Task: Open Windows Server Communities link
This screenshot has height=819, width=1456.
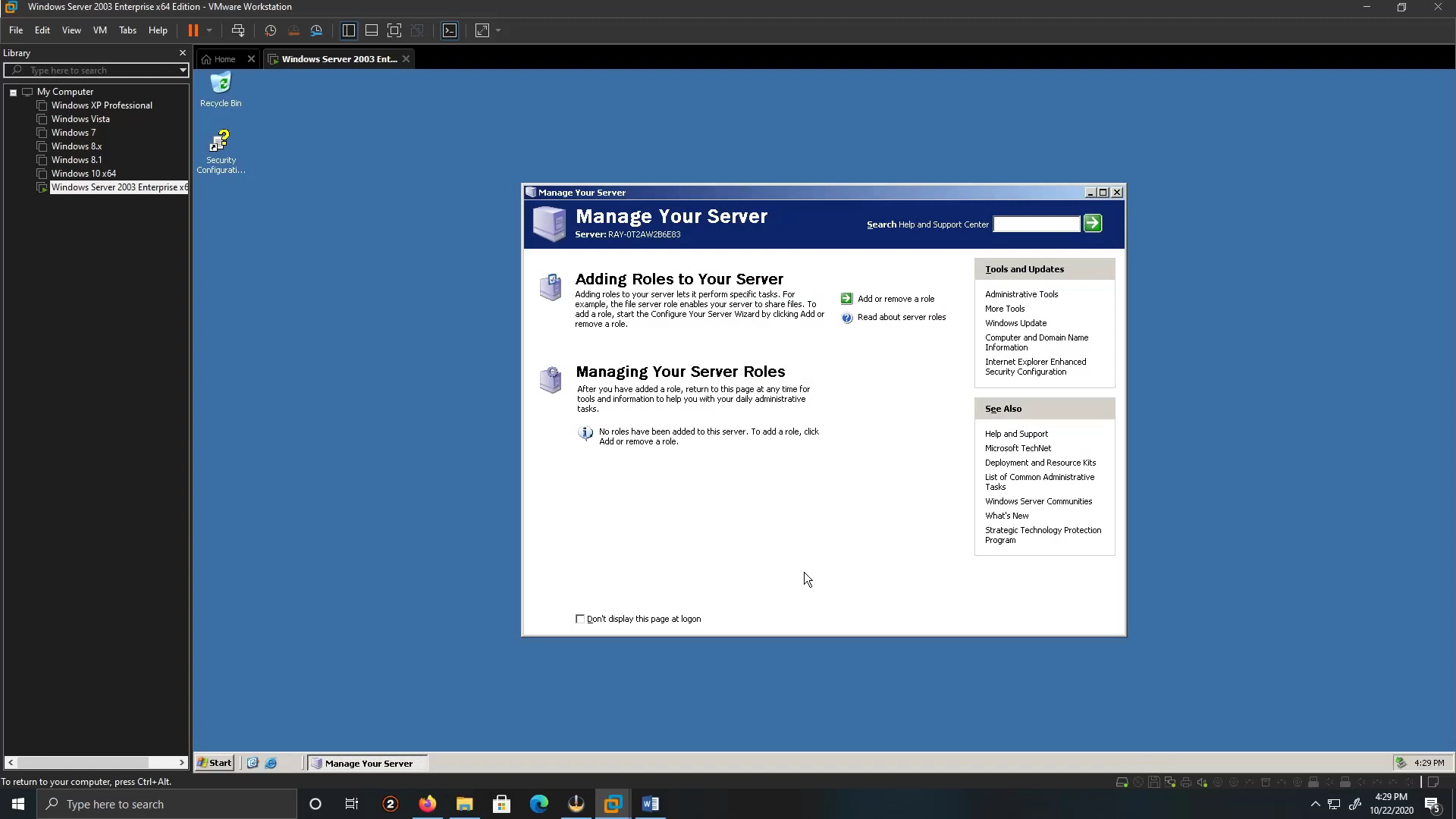Action: coord(1038,501)
